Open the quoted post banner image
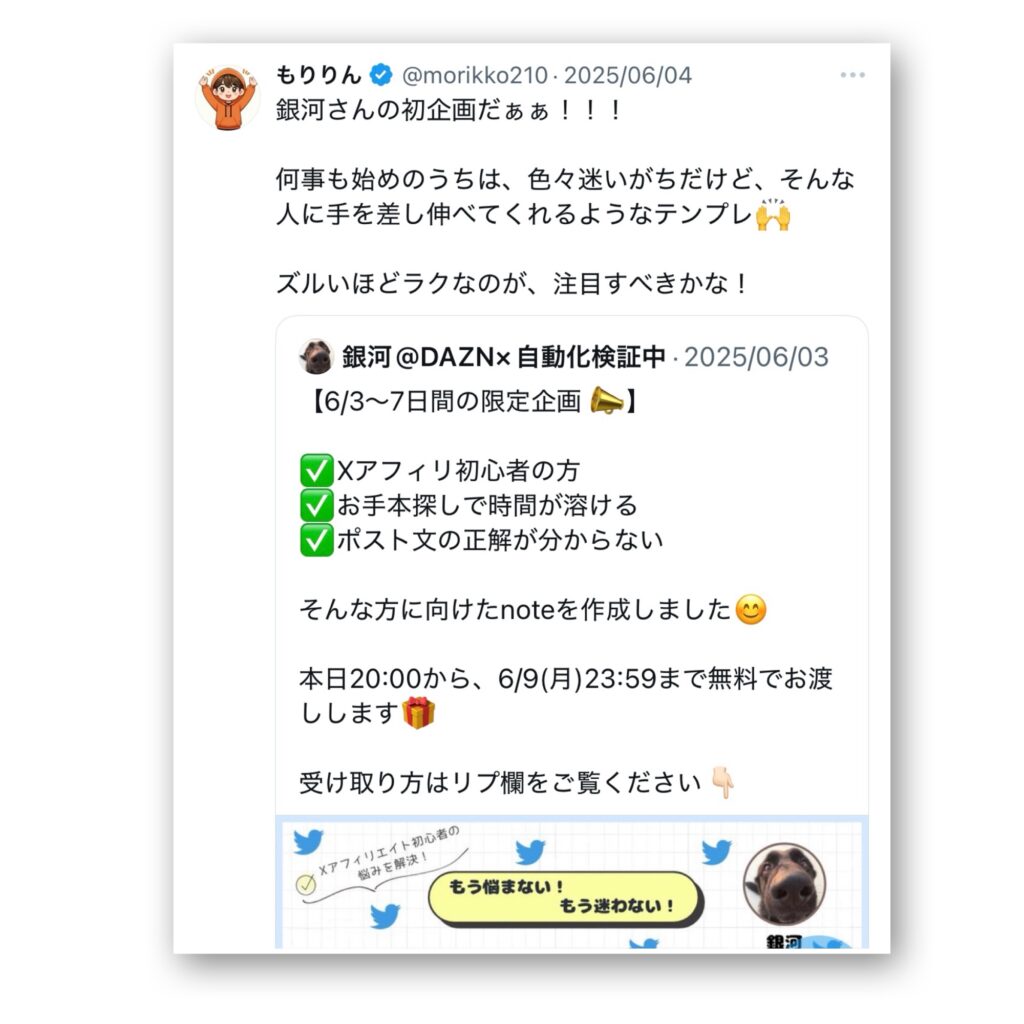The width and height of the screenshot is (1024, 1024). 572,882
